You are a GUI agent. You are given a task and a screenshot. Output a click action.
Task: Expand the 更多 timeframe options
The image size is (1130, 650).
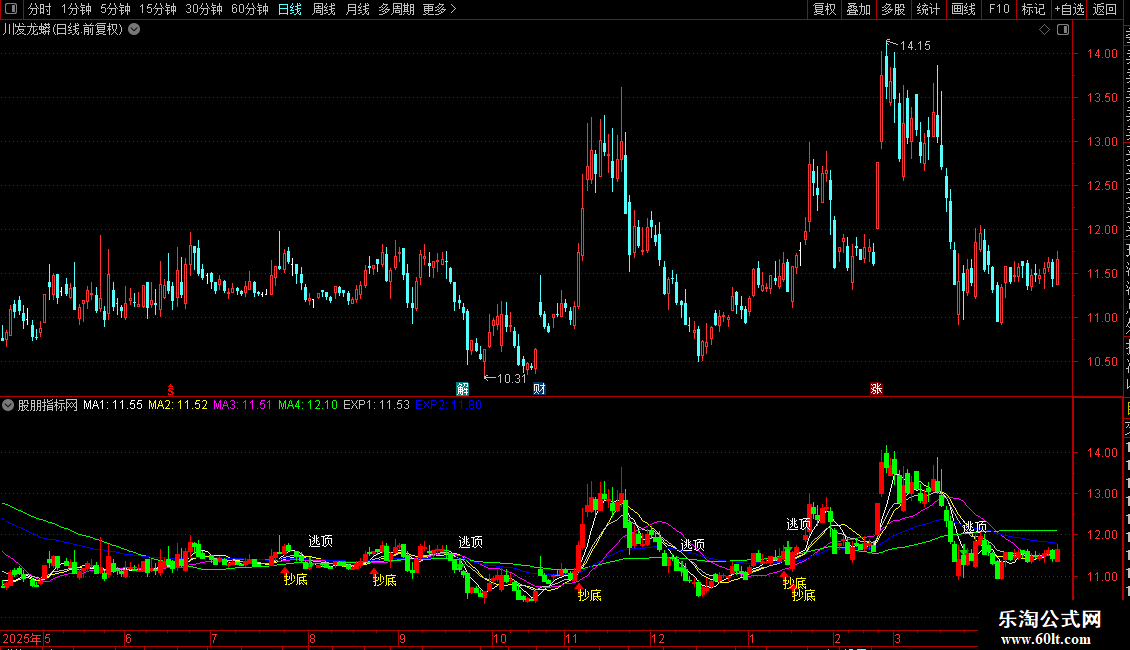coord(439,9)
